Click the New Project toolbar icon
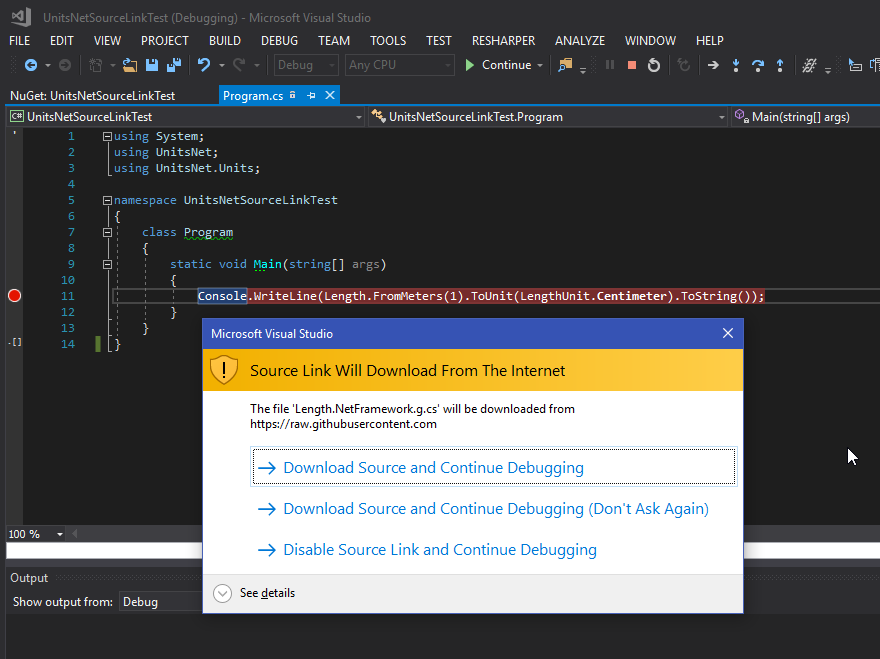Screen dimensions: 880x659 point(96,65)
